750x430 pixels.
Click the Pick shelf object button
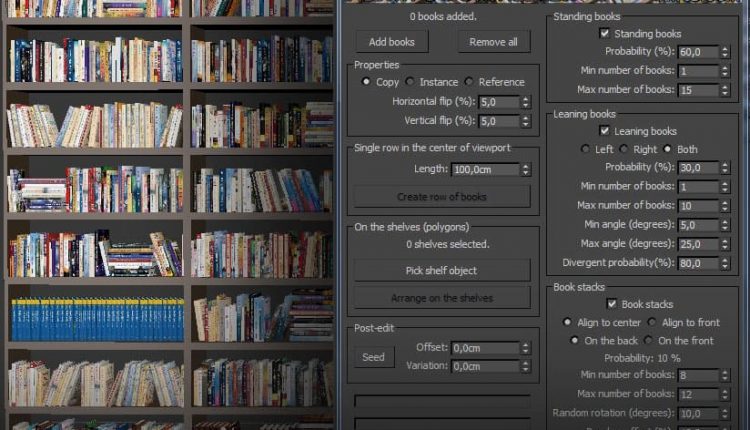click(441, 270)
